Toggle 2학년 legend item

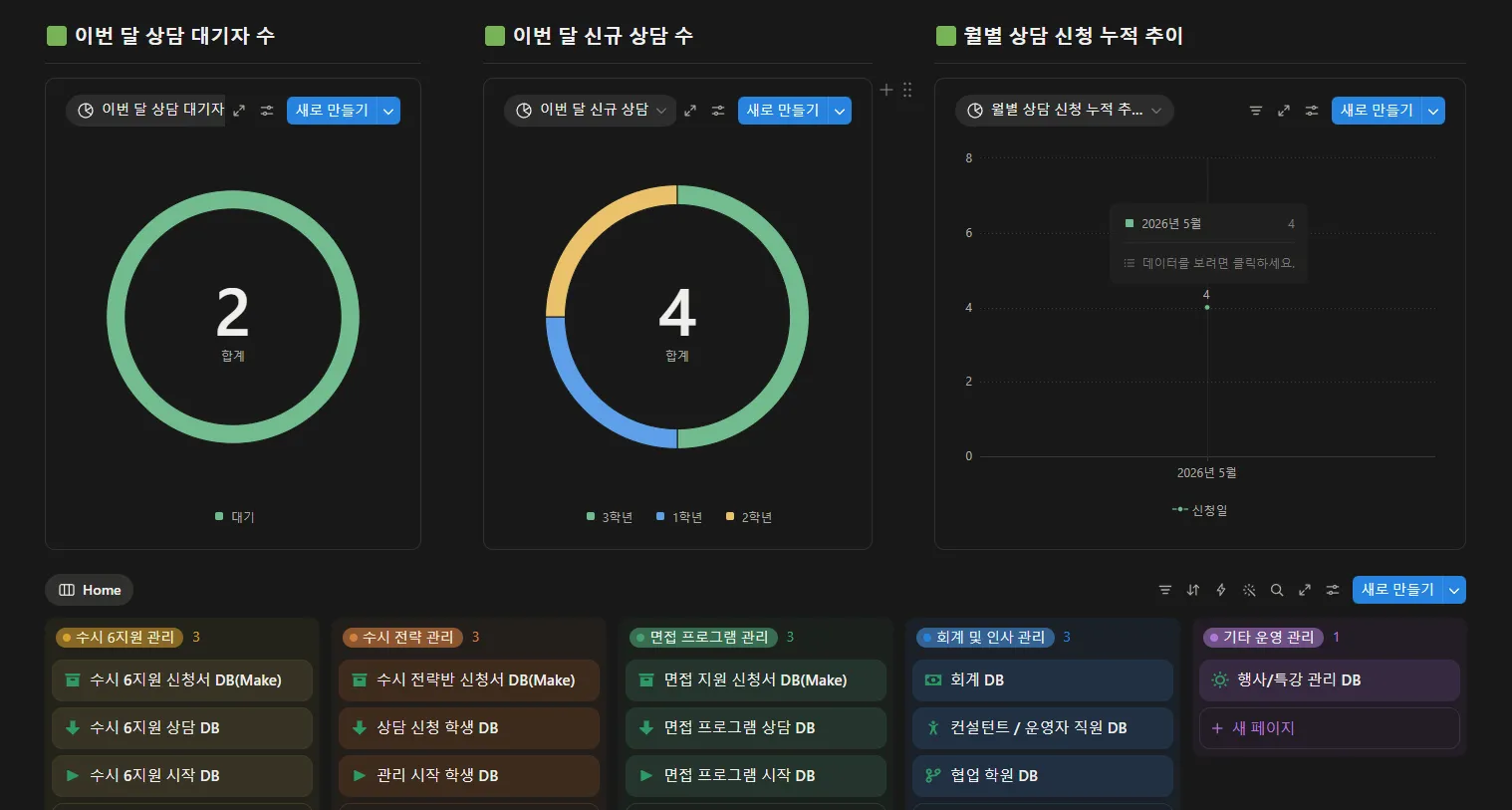click(x=749, y=517)
